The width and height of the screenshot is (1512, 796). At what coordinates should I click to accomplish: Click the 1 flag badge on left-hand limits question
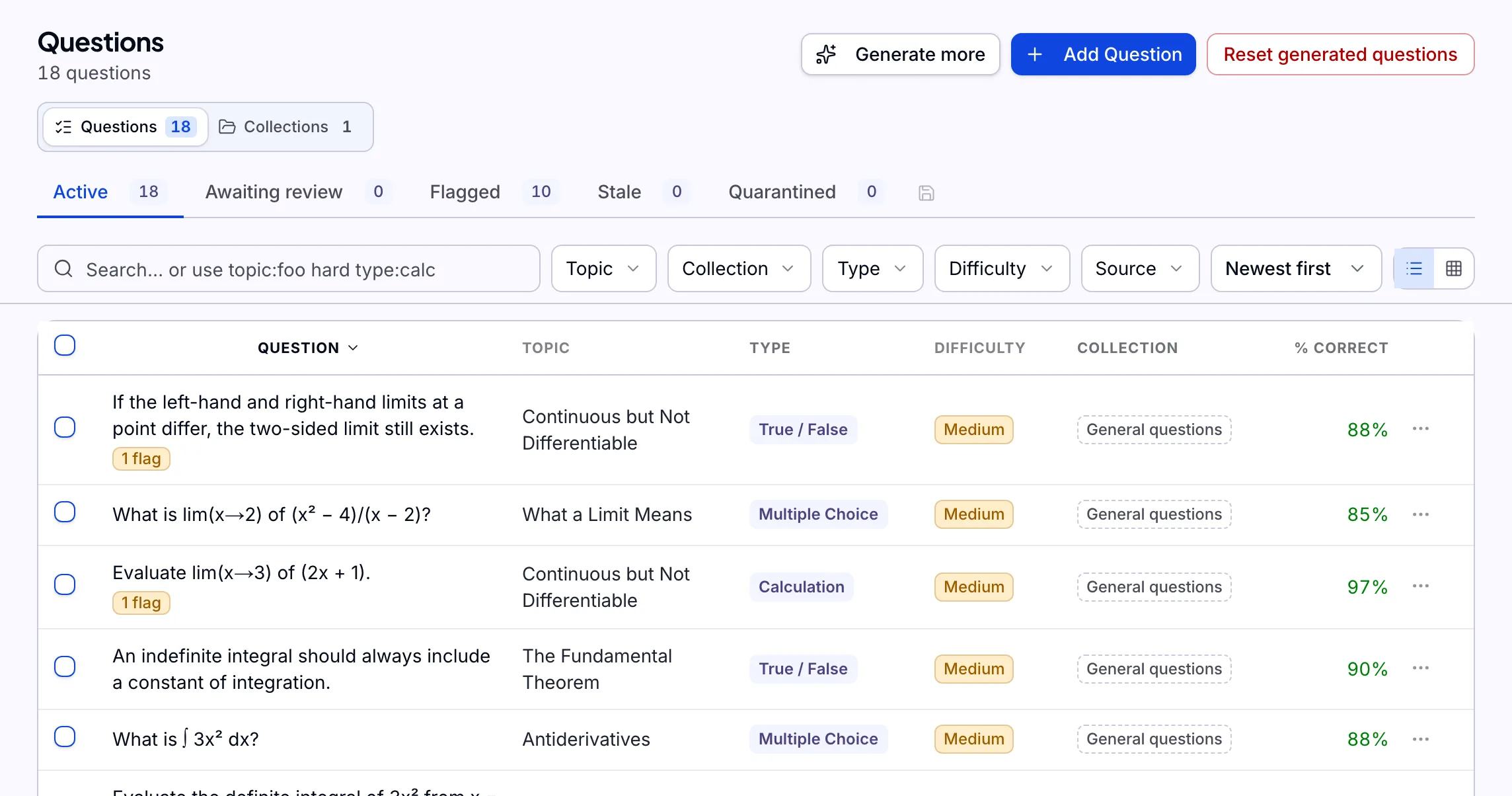[x=141, y=459]
